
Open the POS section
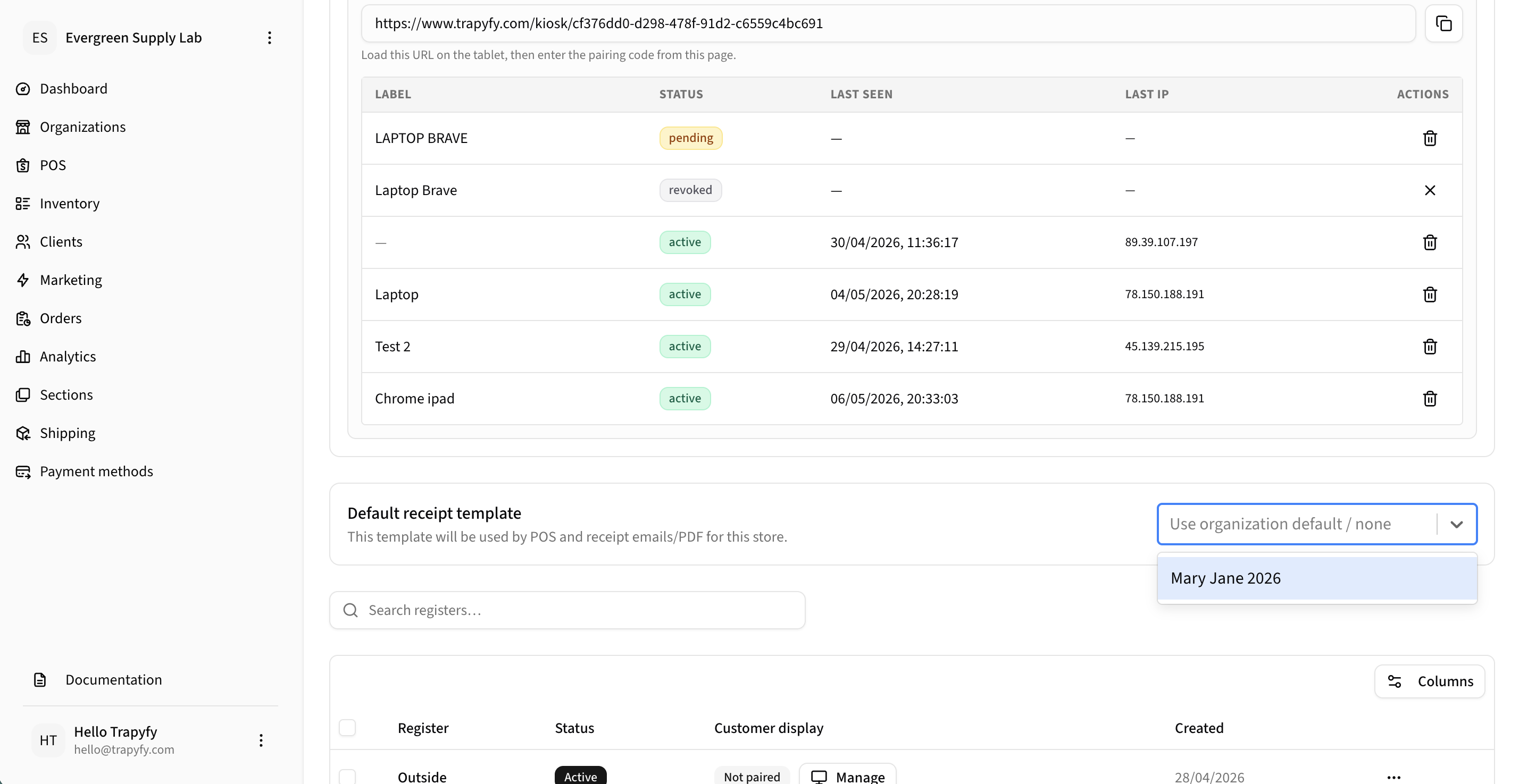(x=53, y=166)
